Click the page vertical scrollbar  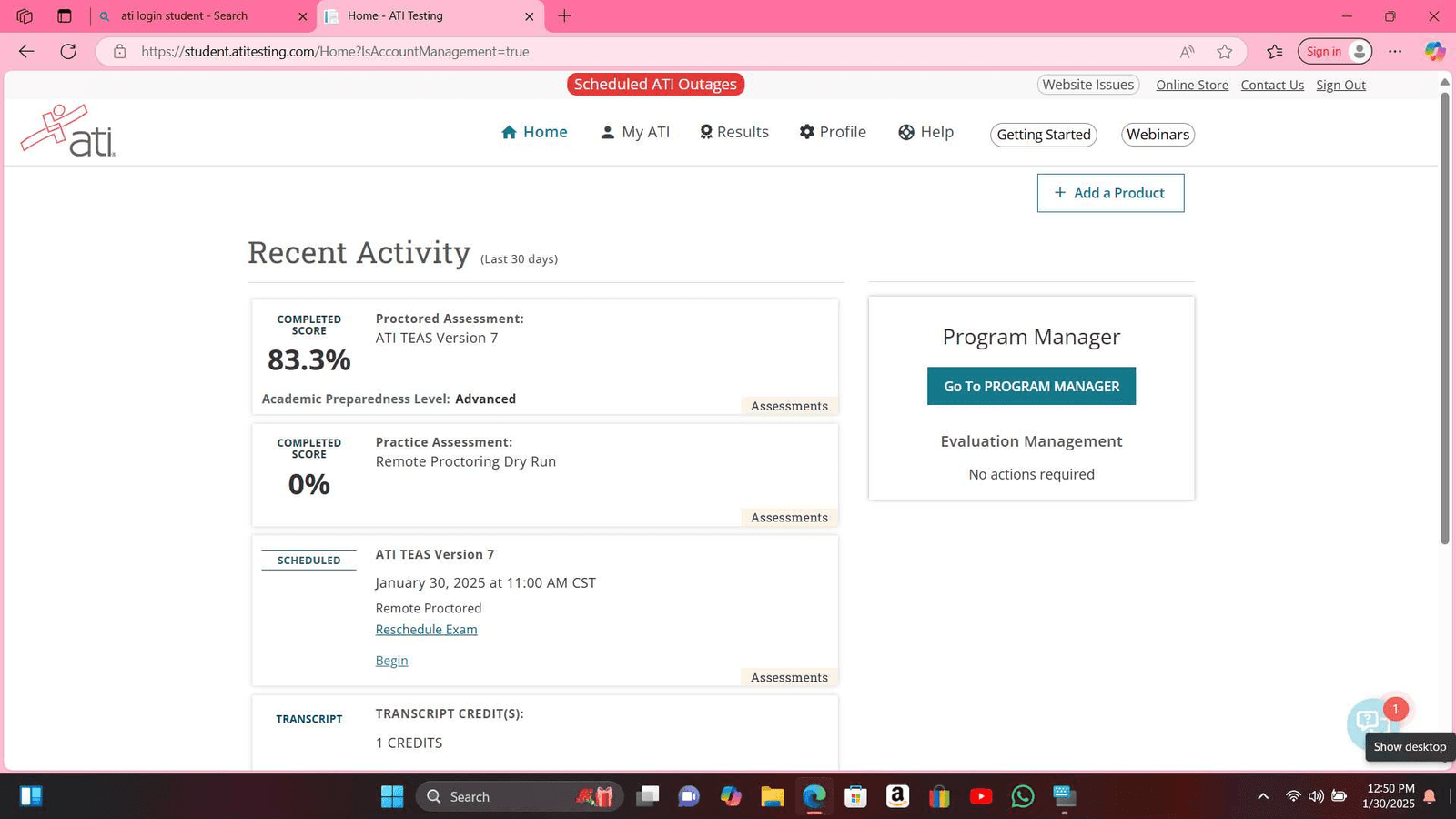click(x=1444, y=318)
